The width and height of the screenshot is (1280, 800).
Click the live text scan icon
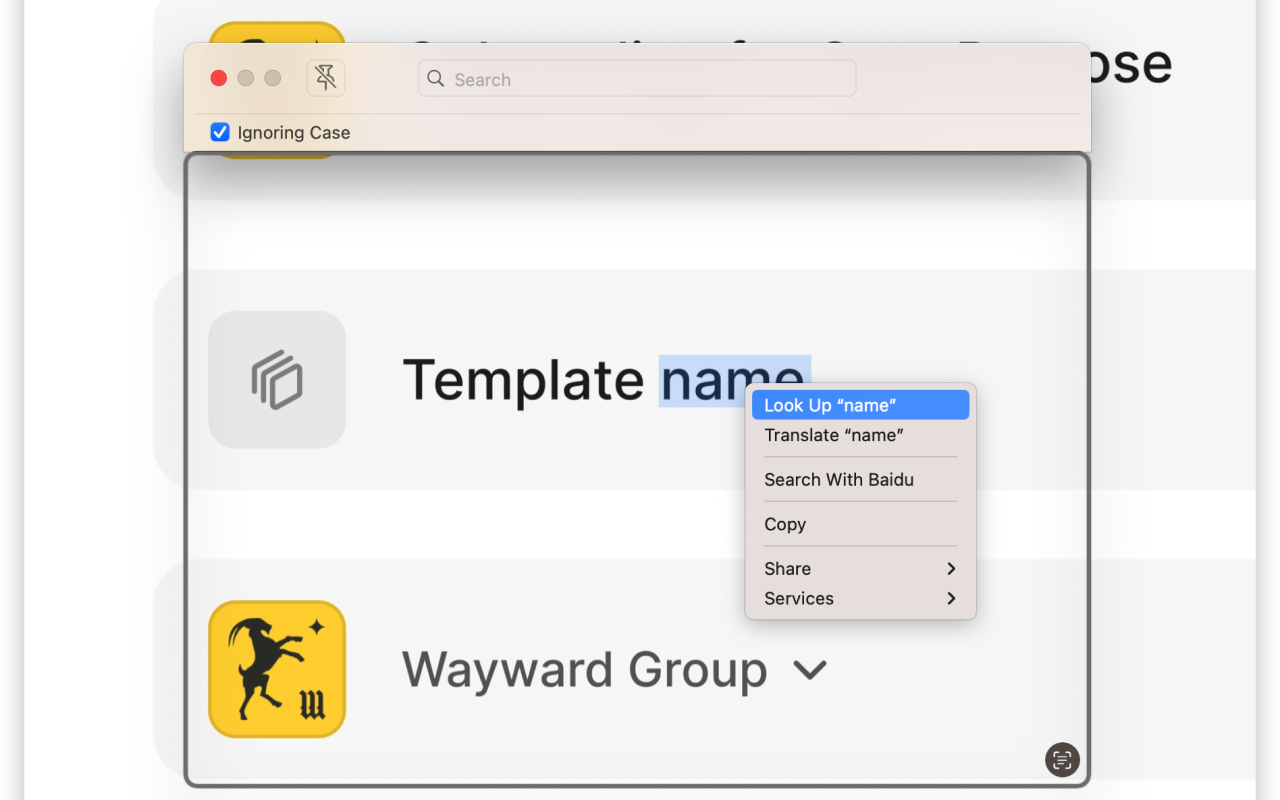[x=1062, y=759]
